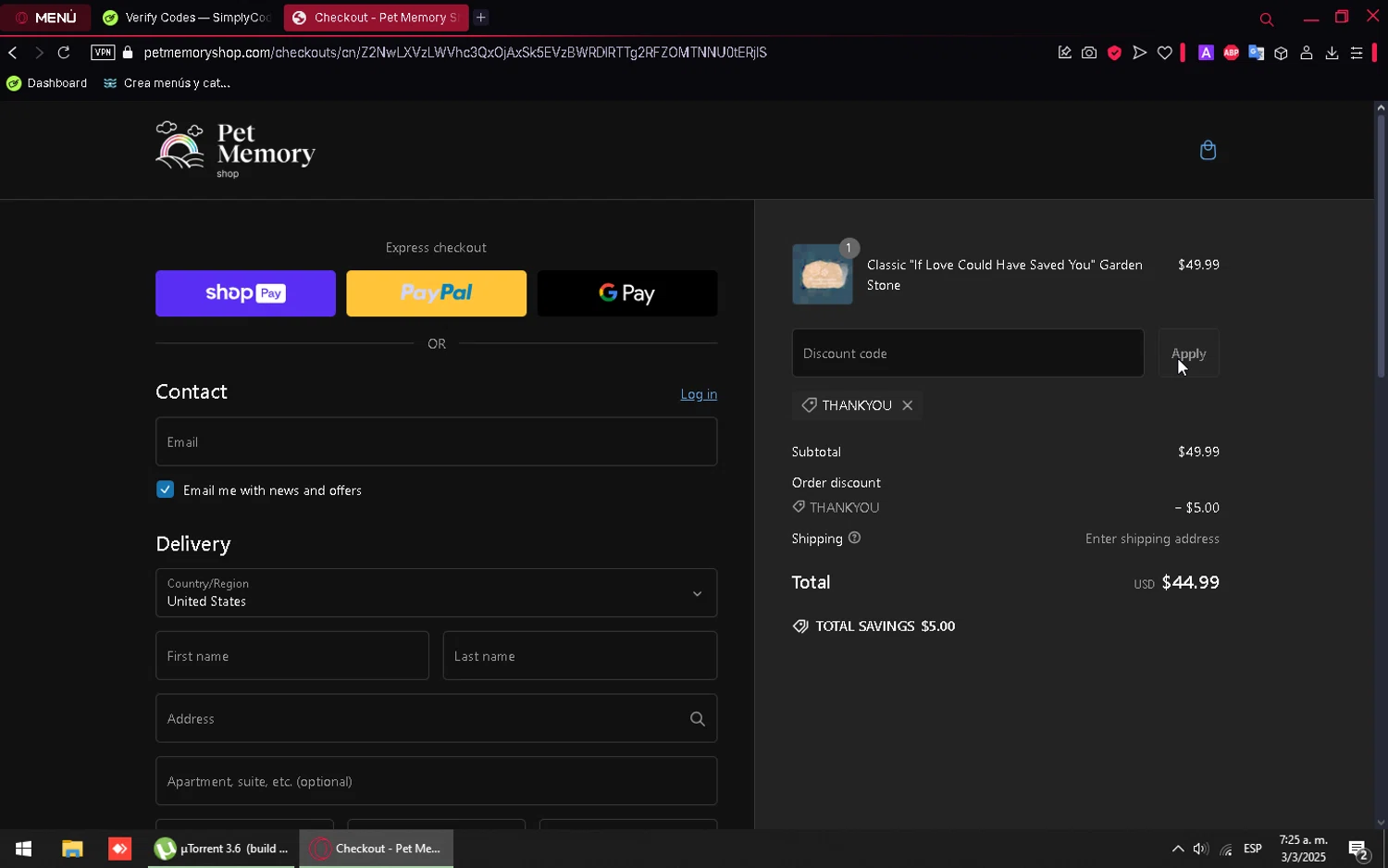Click the Address field
Image resolution: width=1388 pixels, height=868 pixels.
click(436, 718)
